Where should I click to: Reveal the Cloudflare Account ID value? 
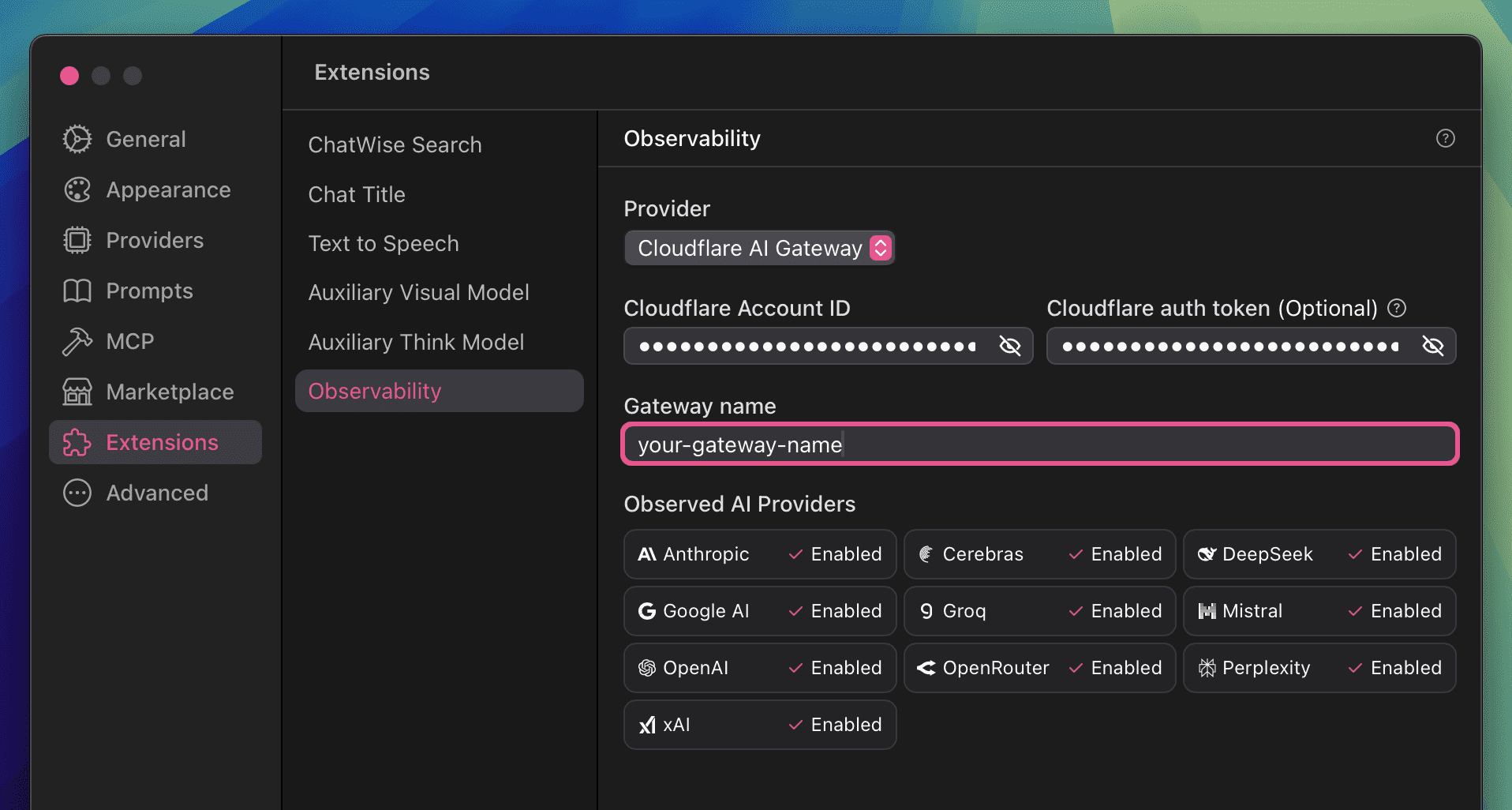pos(1010,346)
